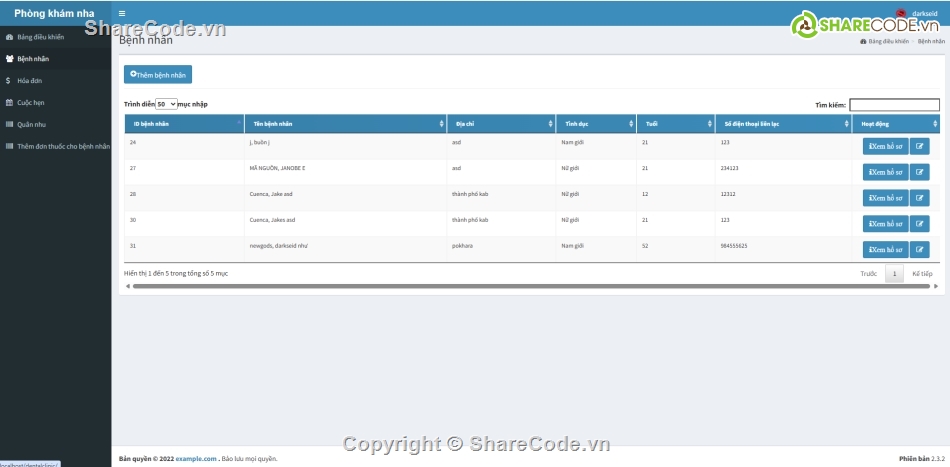Click left arrow of horizontal scrollbar

click(127, 286)
